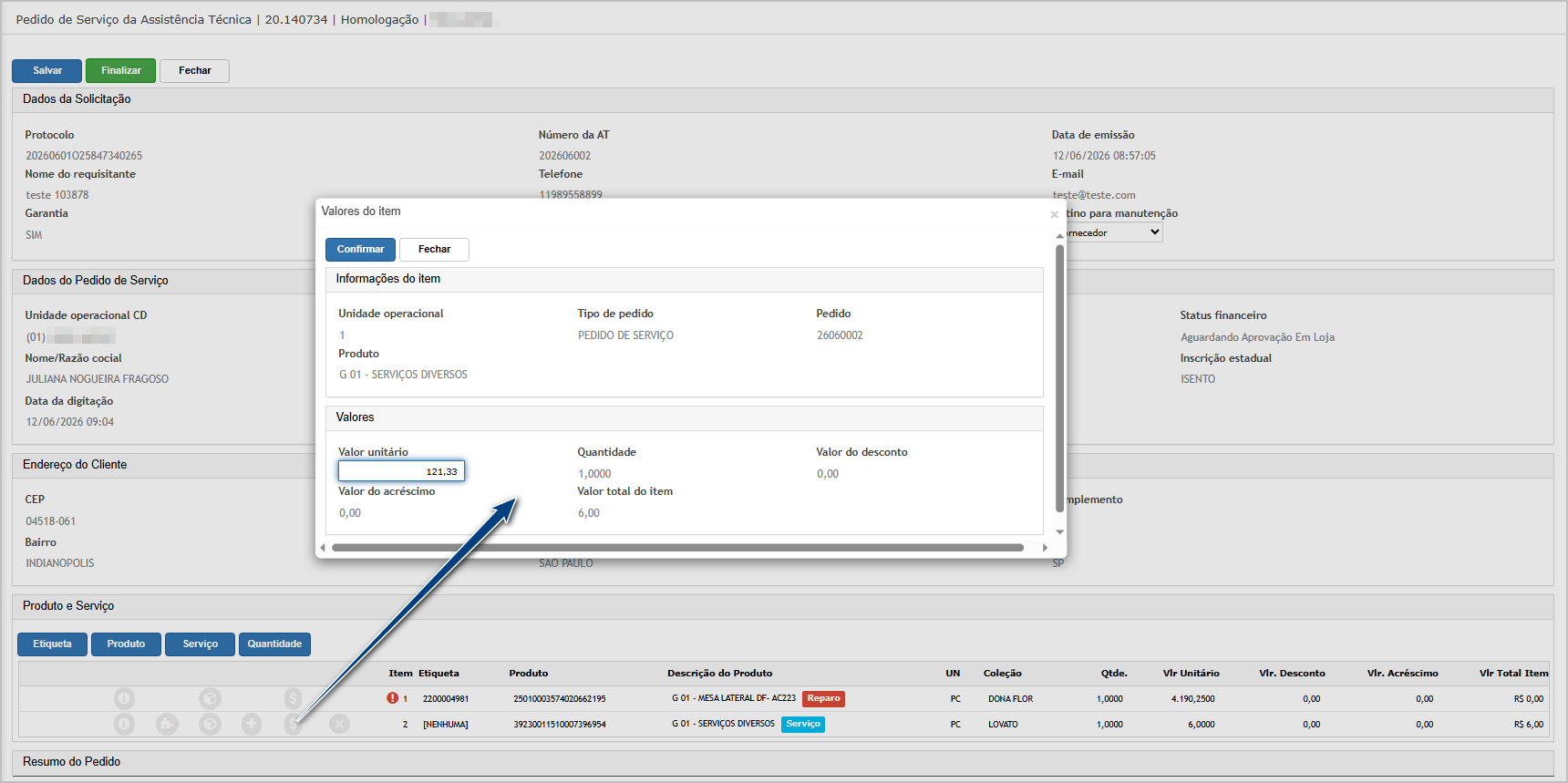Click Fechar inside the Valores do item dialog
1568x783 pixels.
pos(434,250)
